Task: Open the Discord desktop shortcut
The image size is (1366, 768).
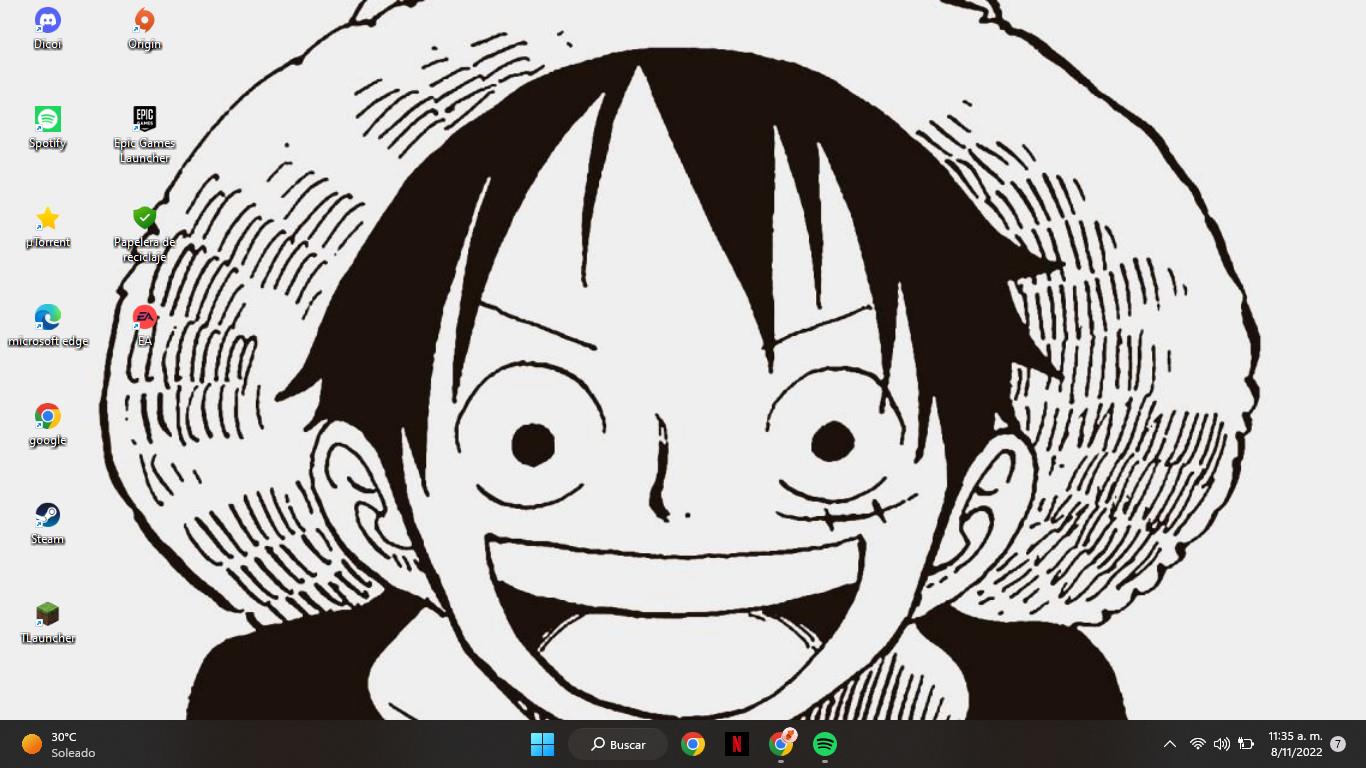Action: point(47,21)
